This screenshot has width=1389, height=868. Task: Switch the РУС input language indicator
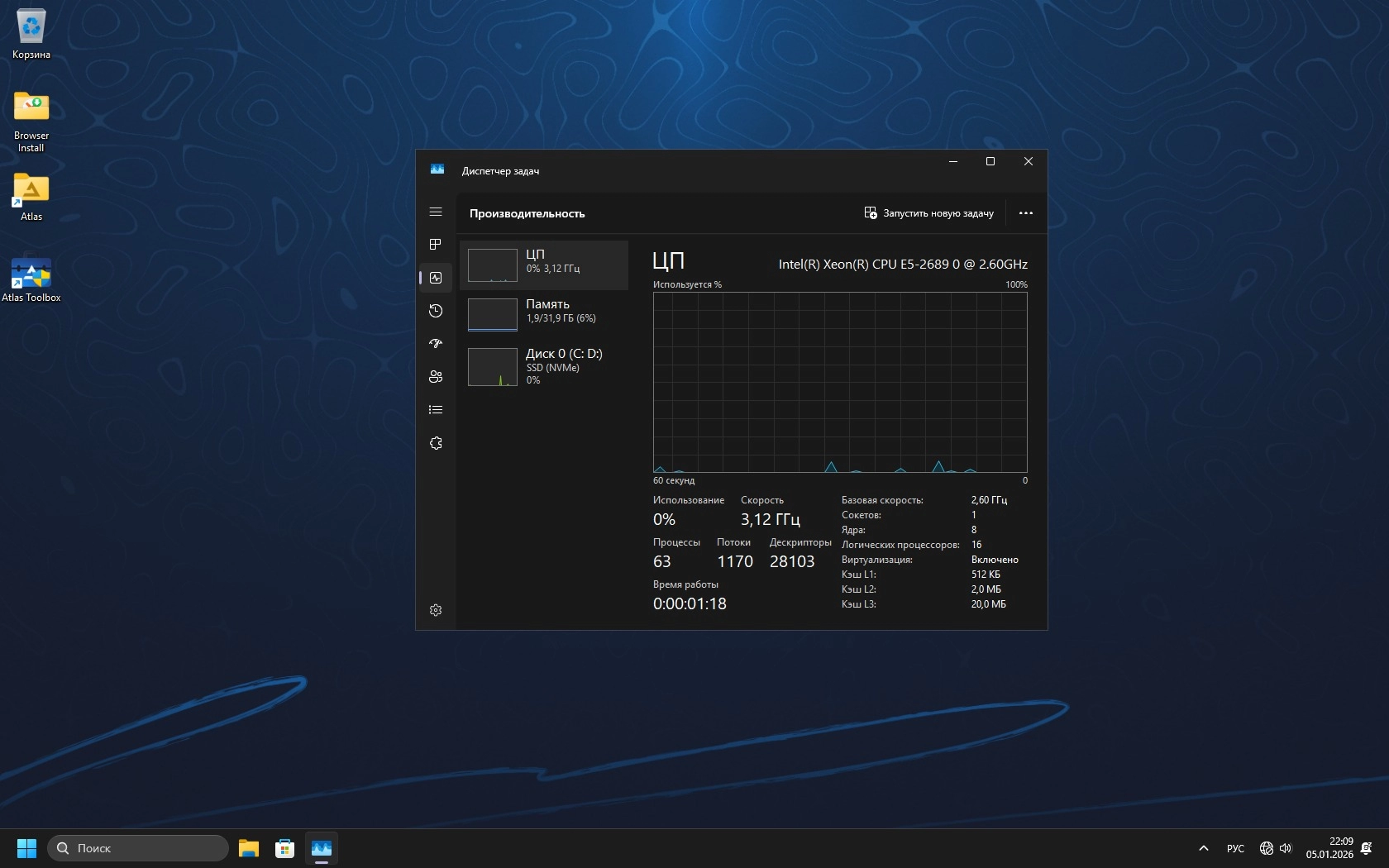click(x=1235, y=848)
